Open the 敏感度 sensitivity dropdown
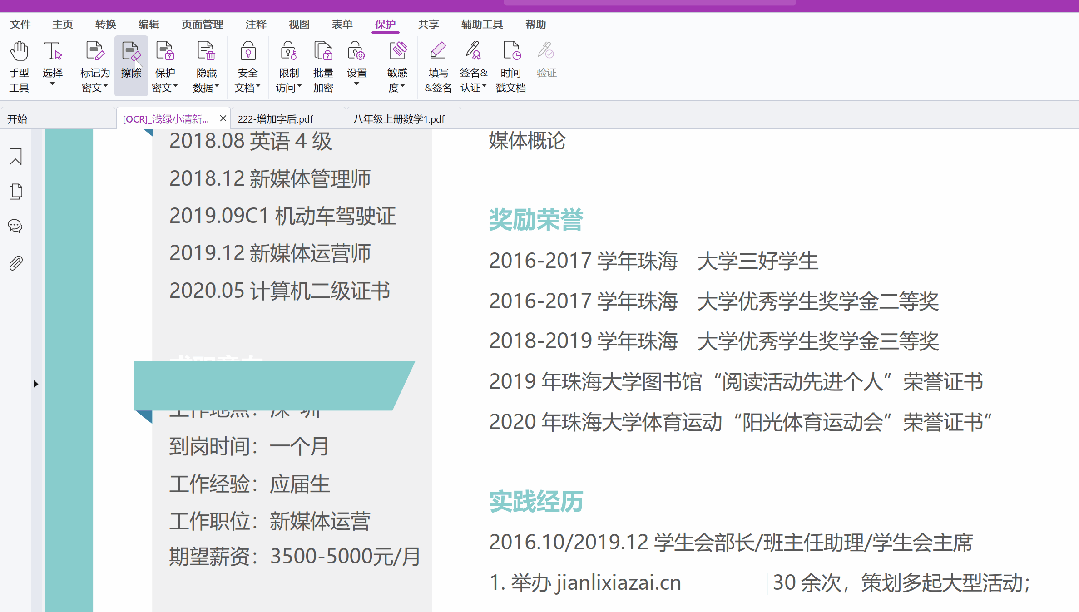The height and width of the screenshot is (612, 1079). pos(397,87)
